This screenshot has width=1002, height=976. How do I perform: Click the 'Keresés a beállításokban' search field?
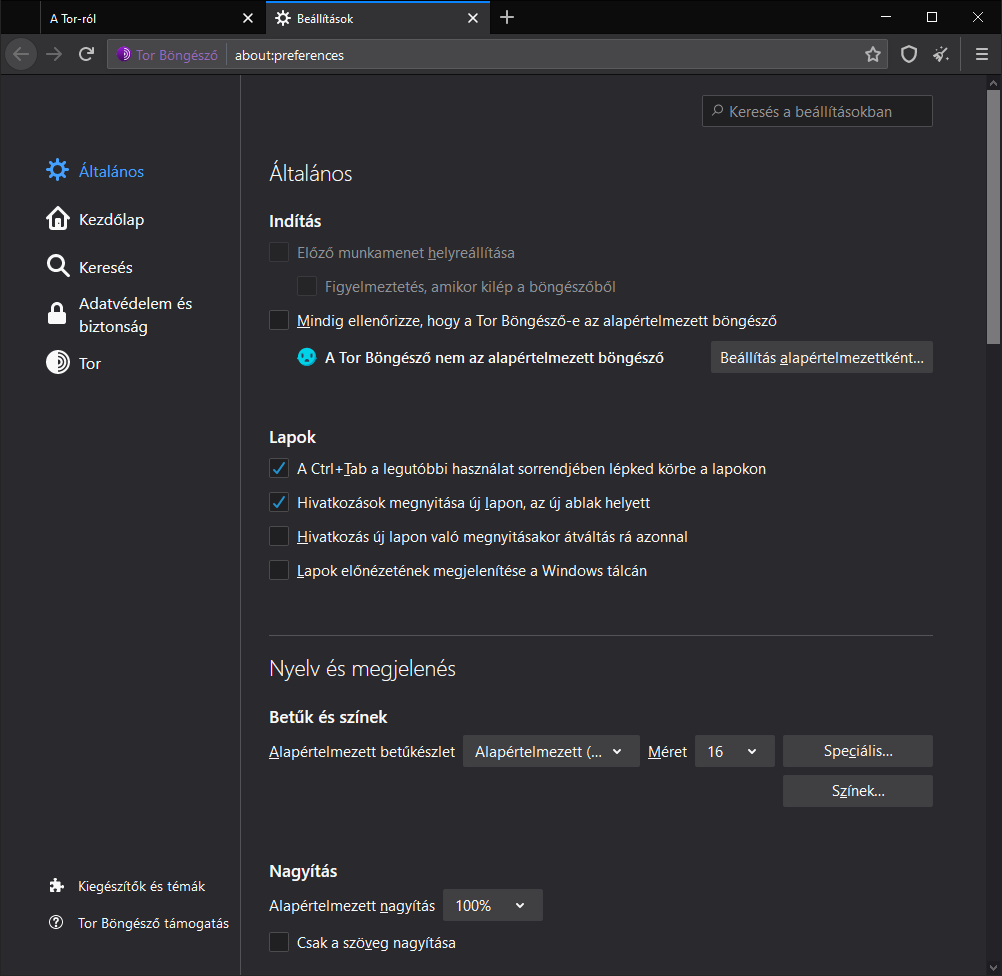(817, 111)
